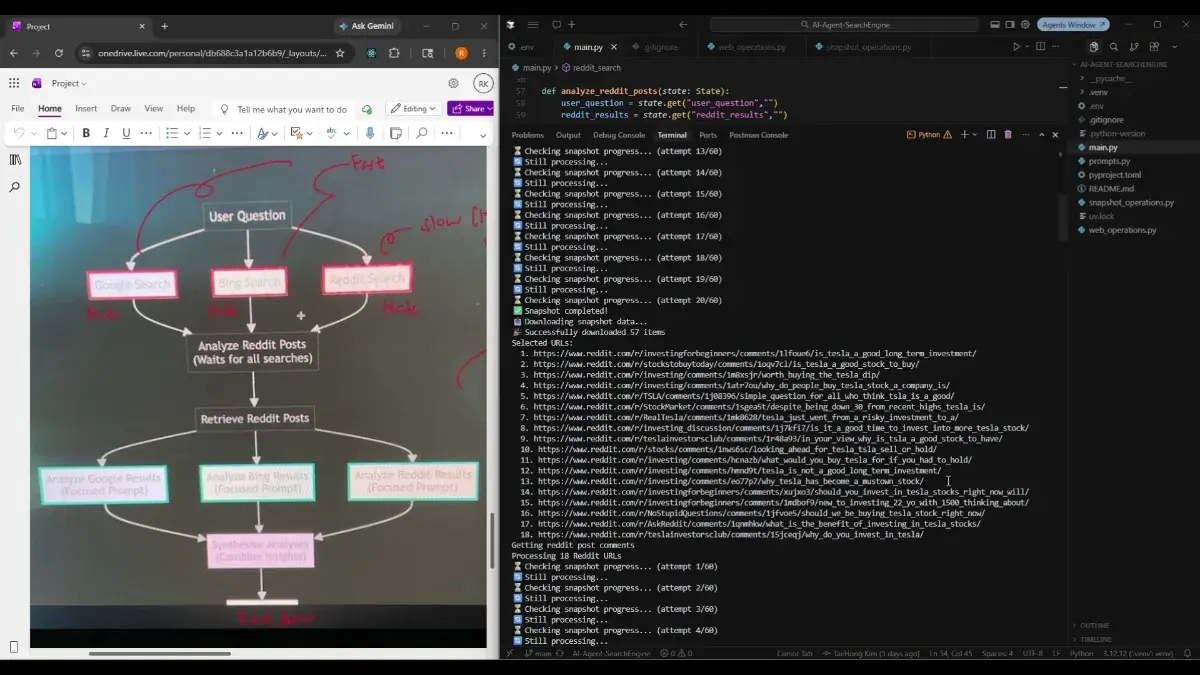The width and height of the screenshot is (1200, 675).
Task: Open the sticky notes feed icon
Action: tap(396, 133)
